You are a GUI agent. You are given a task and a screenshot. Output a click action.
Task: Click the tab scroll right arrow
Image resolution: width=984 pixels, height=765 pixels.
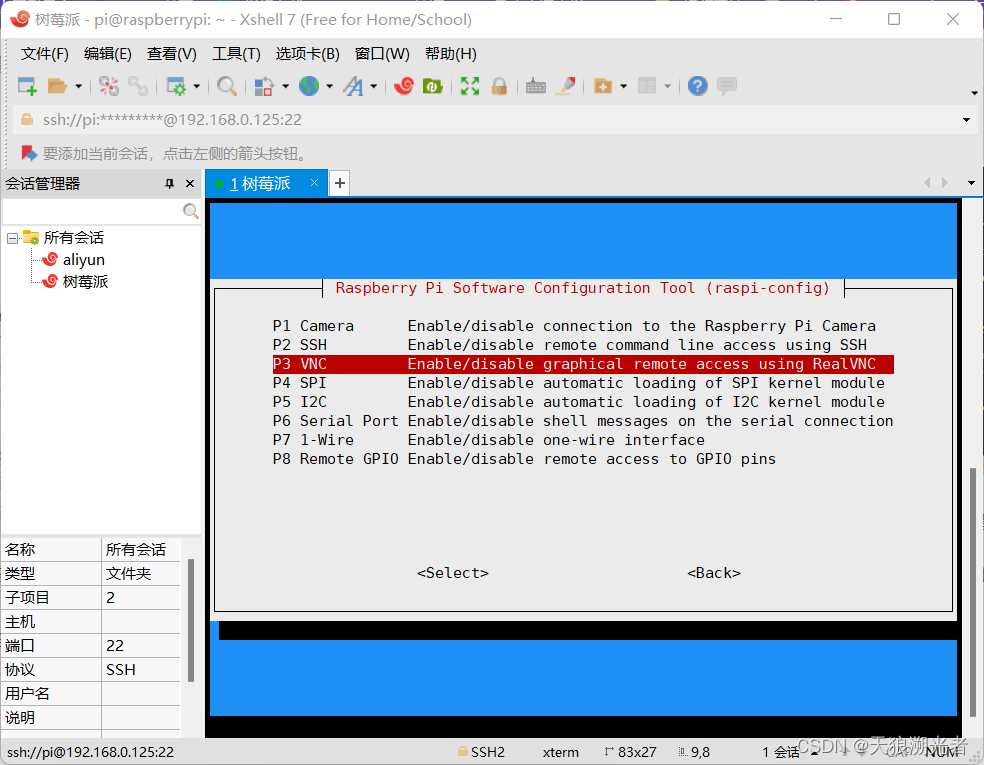coord(945,183)
